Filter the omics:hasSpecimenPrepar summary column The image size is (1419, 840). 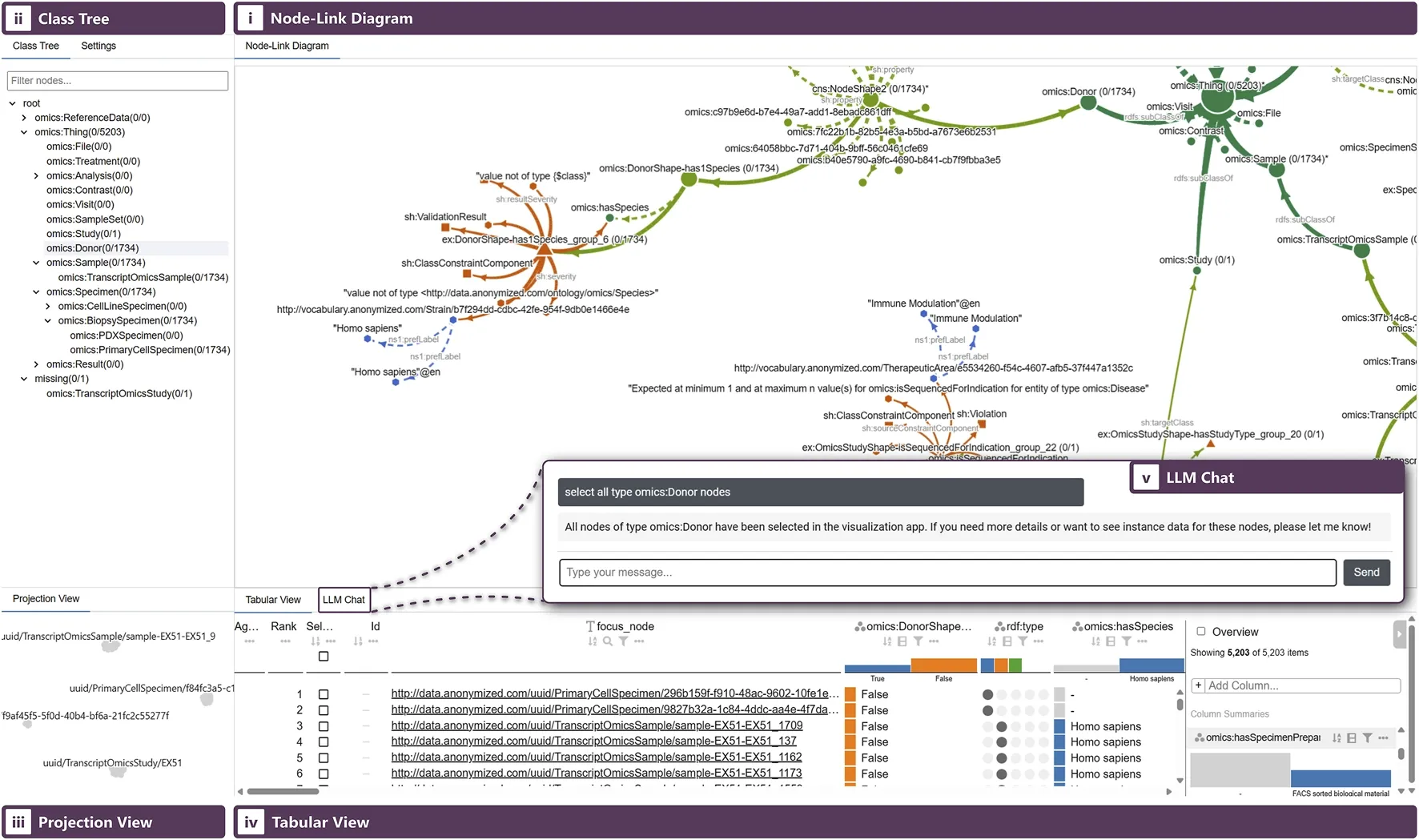[1367, 738]
